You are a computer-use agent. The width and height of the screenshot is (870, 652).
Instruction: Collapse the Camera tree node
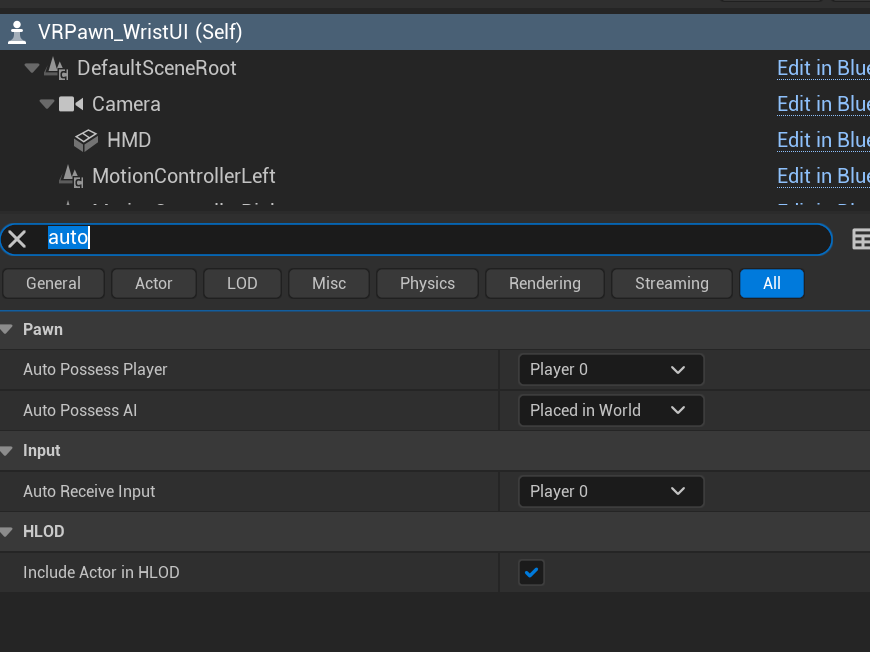tap(47, 104)
